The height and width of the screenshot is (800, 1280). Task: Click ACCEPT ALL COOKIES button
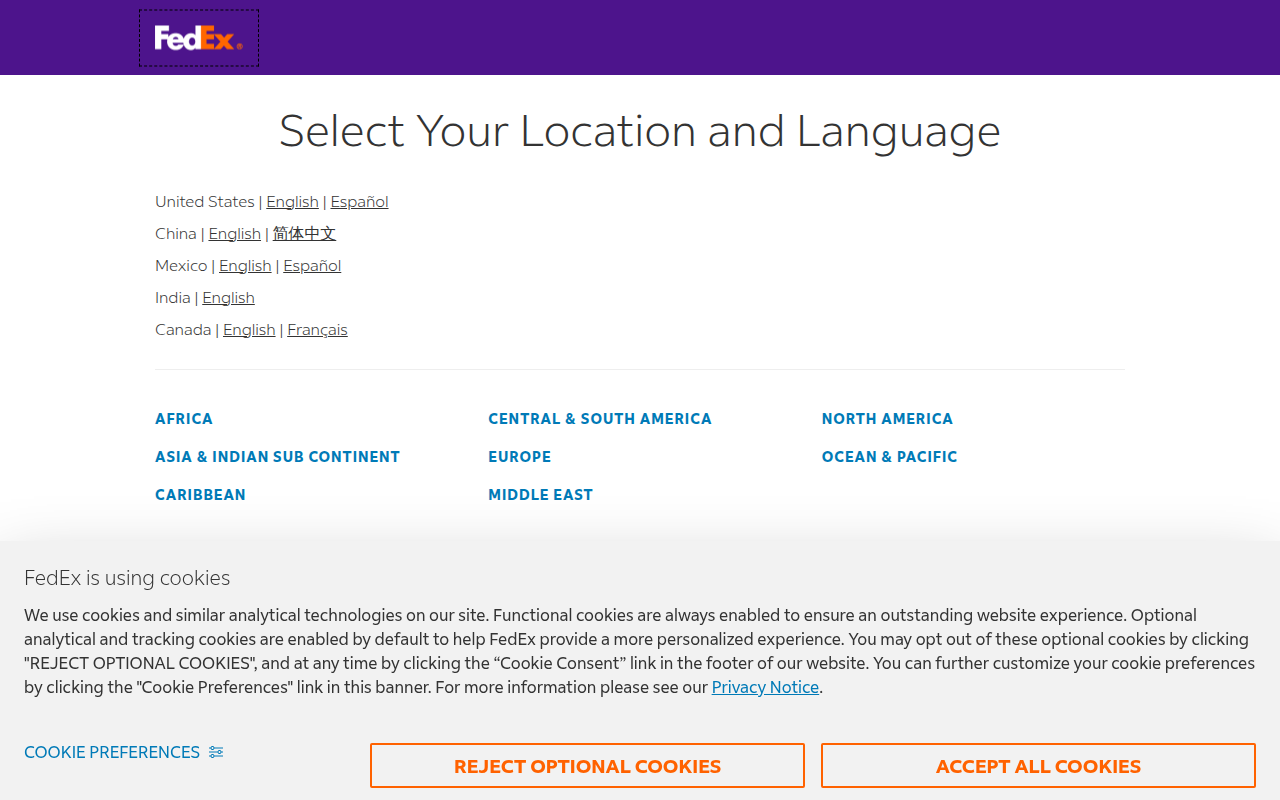click(1038, 766)
